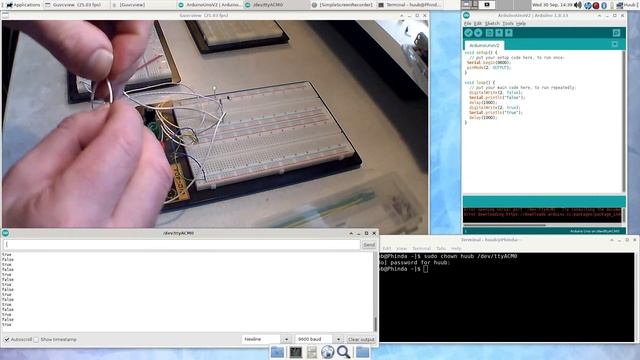Click the Bluetooth icon in system tray
The width and height of the screenshot is (640, 360).
point(604,5)
